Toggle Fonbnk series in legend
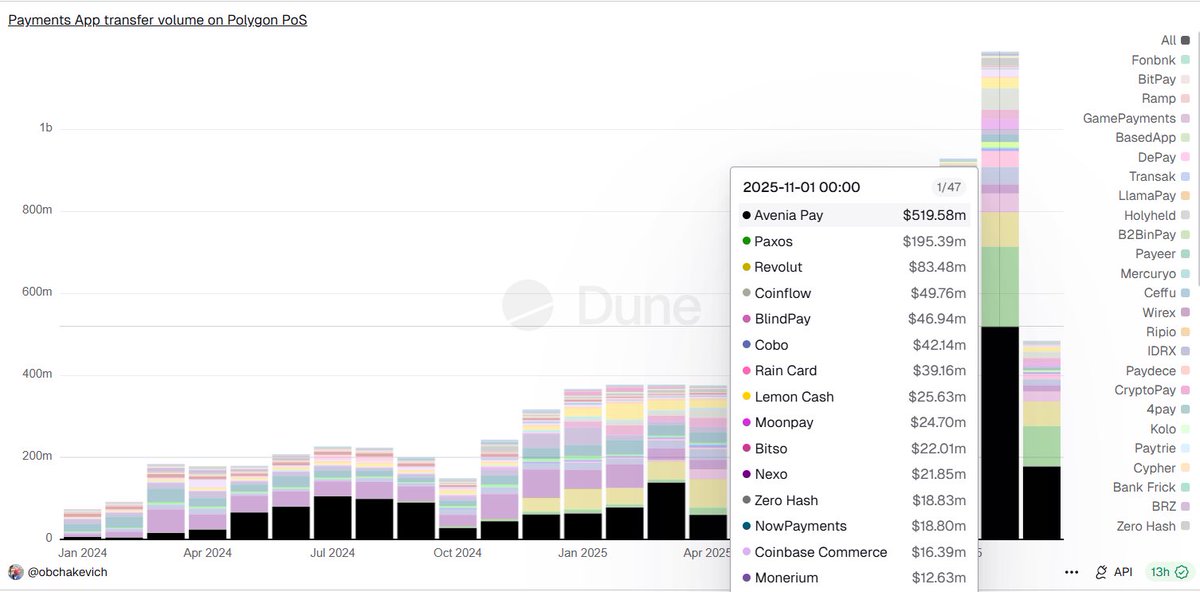The image size is (1200, 592). [1160, 60]
